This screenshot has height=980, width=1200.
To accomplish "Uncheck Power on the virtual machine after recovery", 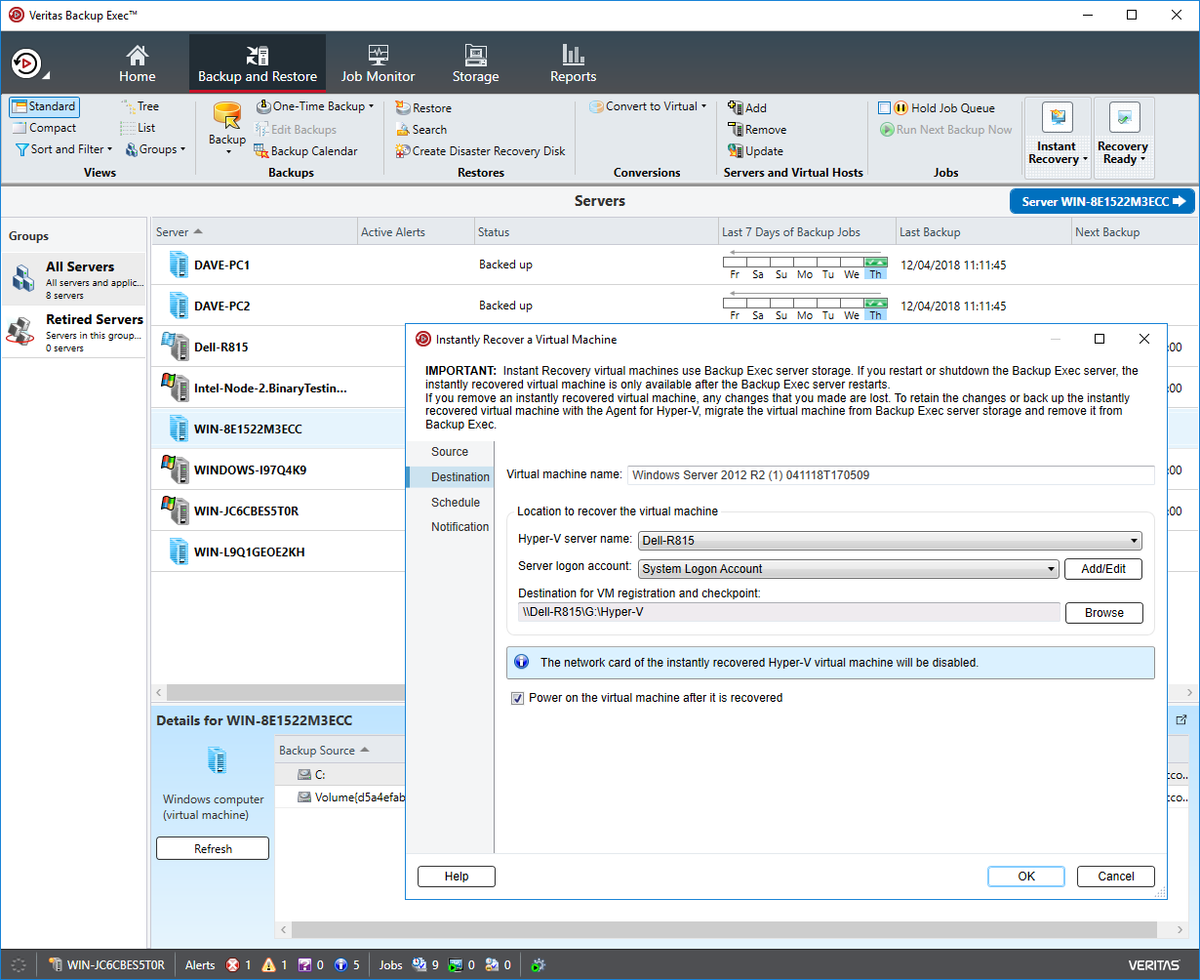I will click(x=518, y=698).
